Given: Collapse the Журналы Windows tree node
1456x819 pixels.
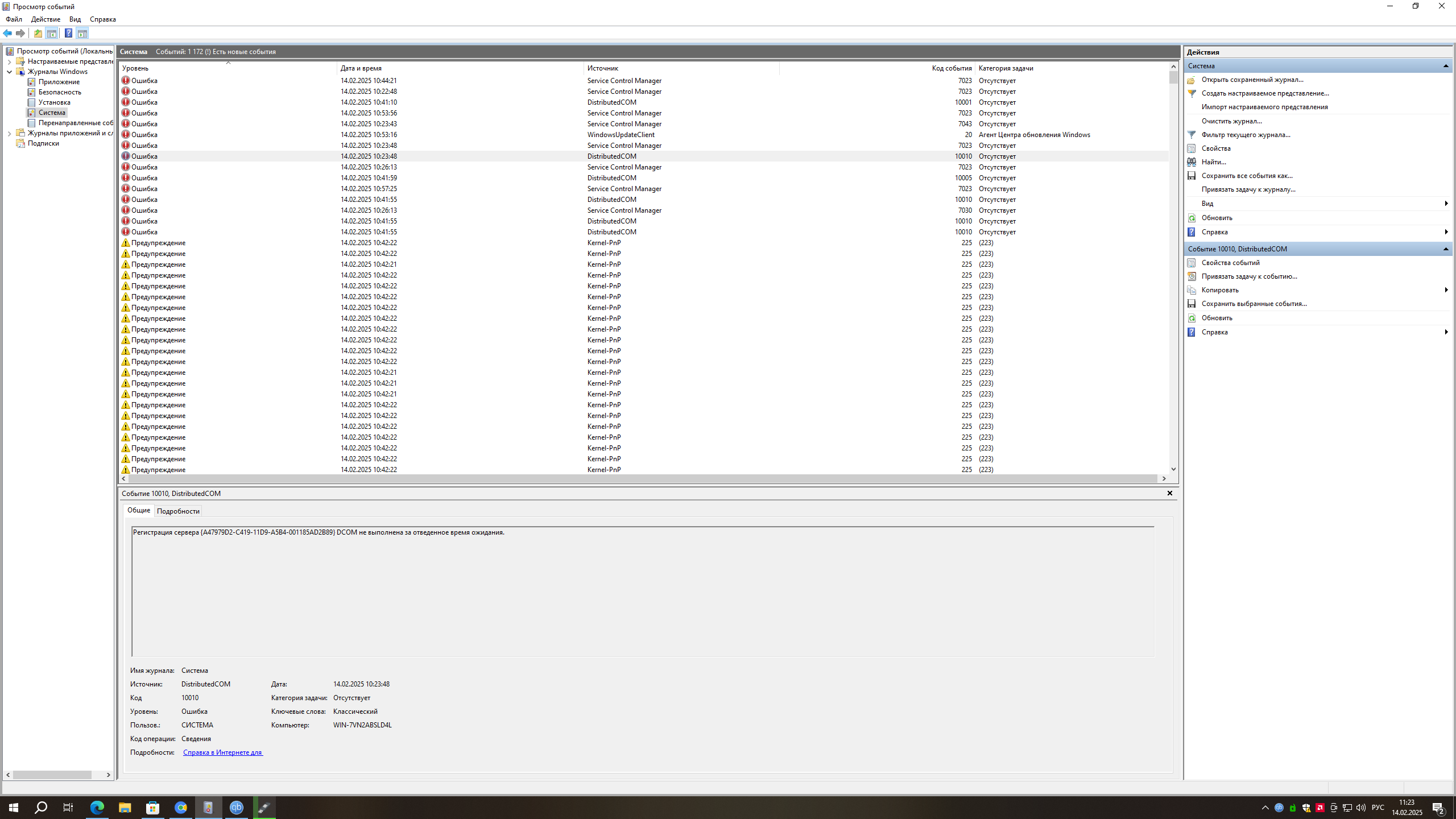Looking at the screenshot, I should click(10, 72).
